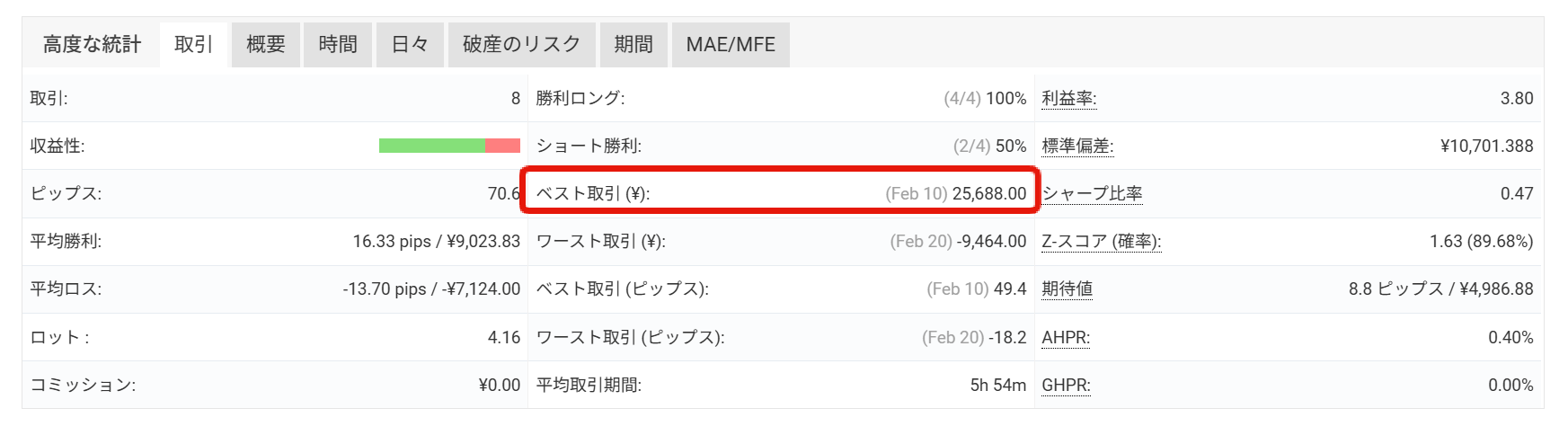
Task: Show the 破産のリスク tab
Action: tap(521, 45)
